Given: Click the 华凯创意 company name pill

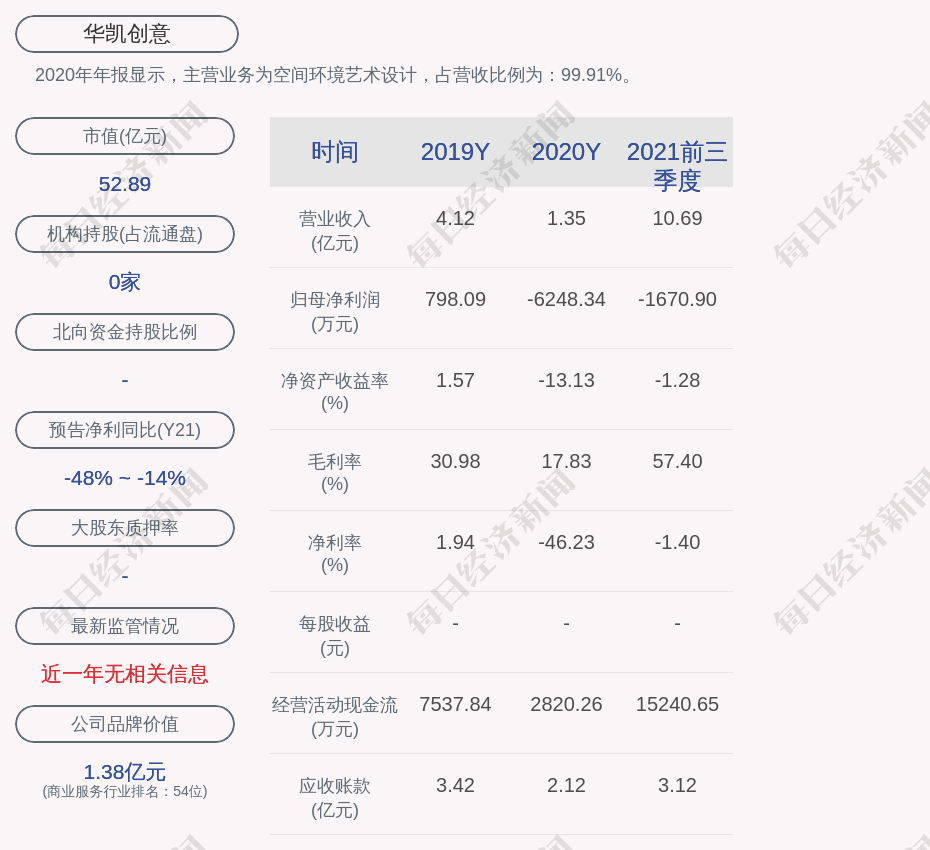Looking at the screenshot, I should pos(127,34).
